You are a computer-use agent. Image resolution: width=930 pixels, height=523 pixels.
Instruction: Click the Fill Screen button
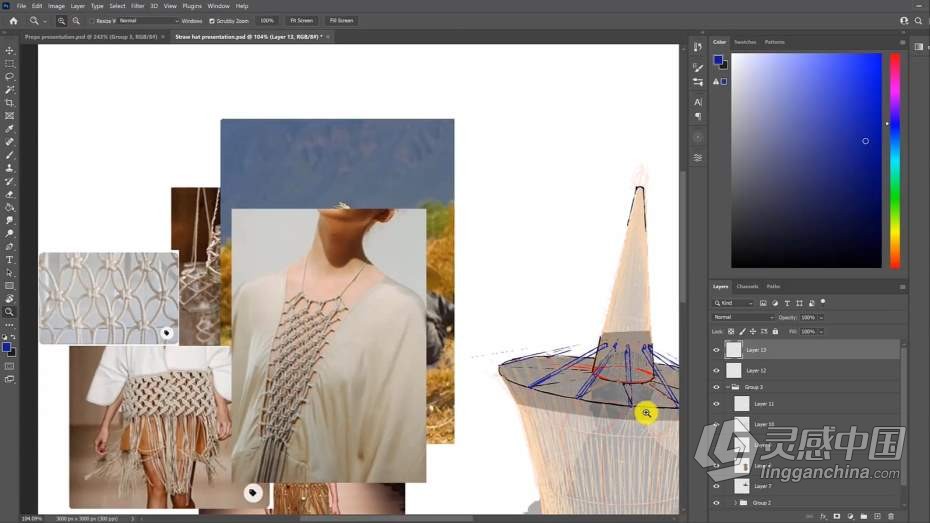tap(341, 20)
